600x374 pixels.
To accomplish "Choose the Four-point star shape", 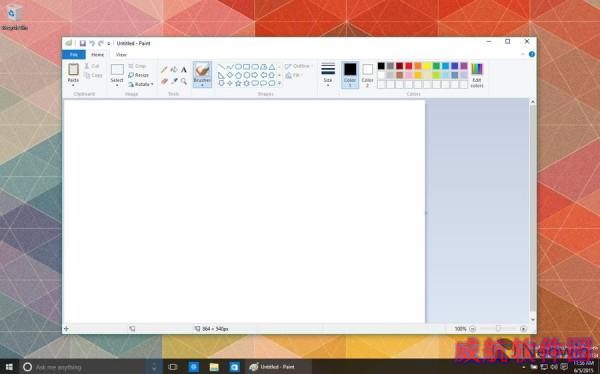I will click(230, 83).
